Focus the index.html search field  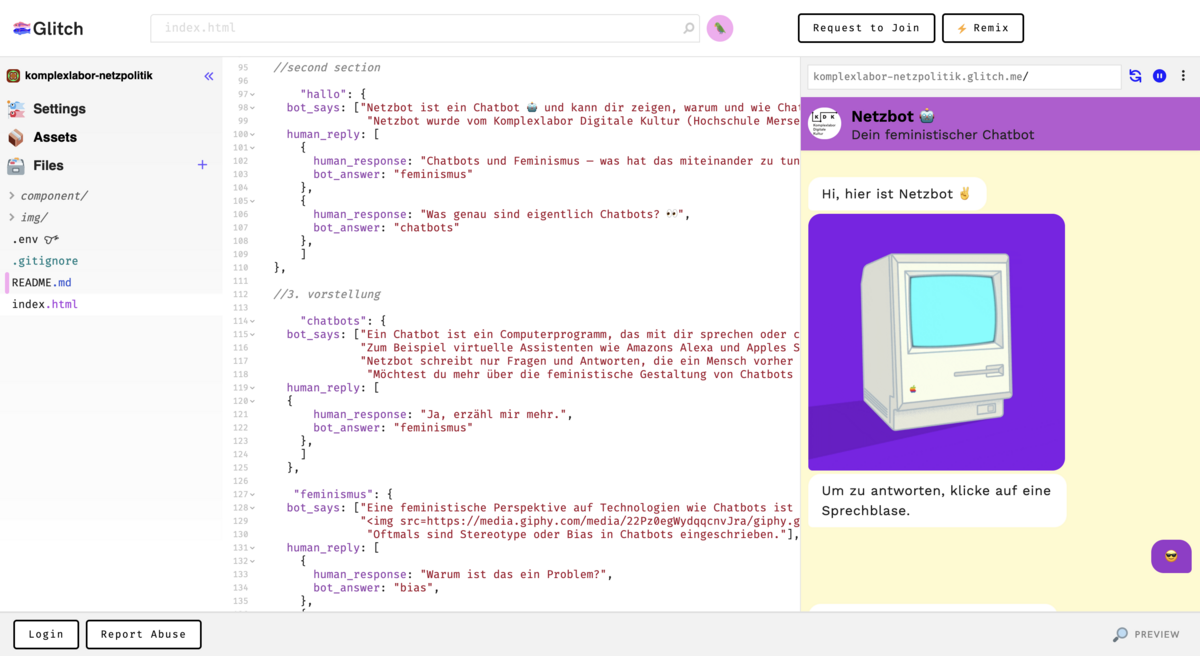pyautogui.click(x=425, y=28)
